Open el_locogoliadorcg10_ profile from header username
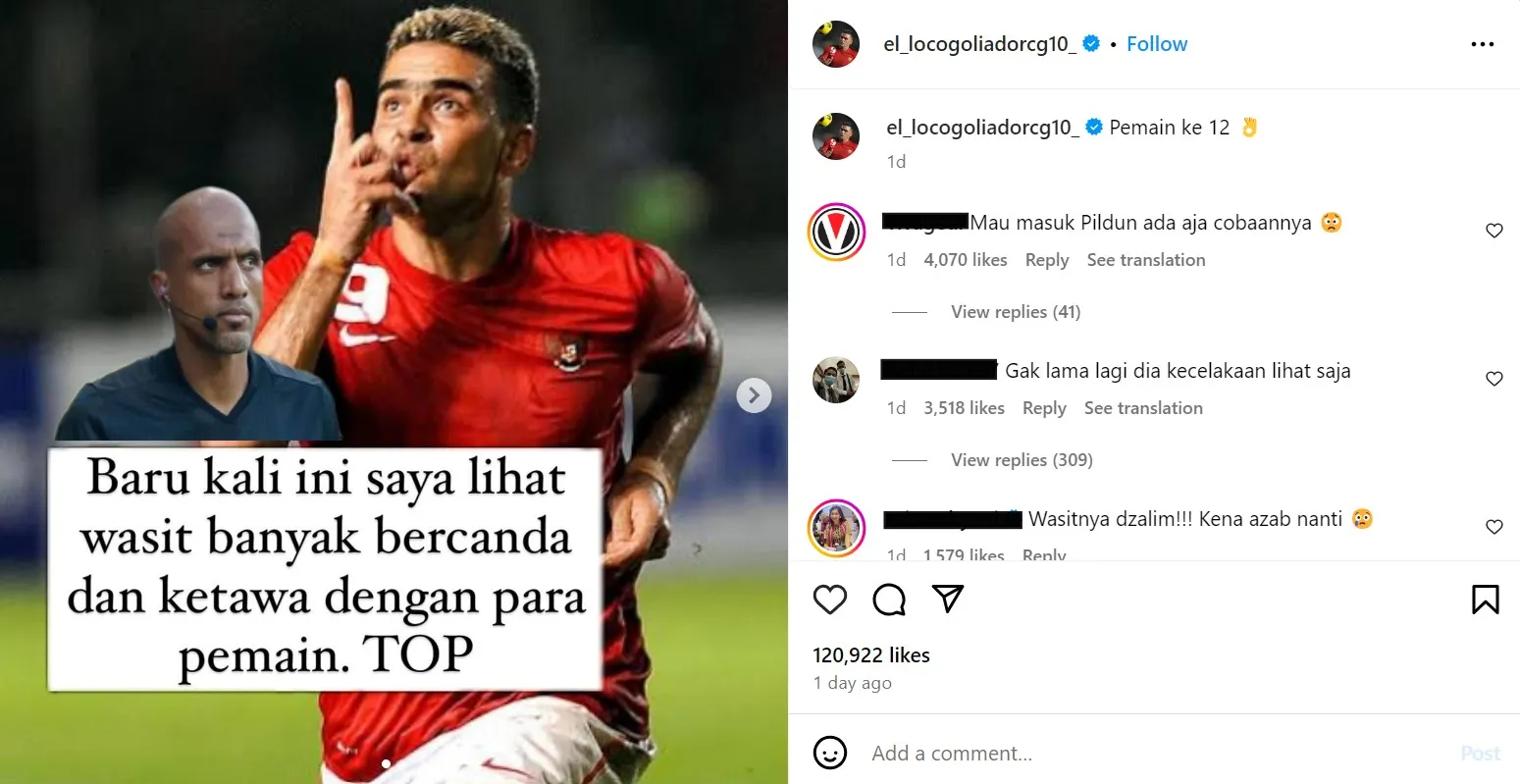The height and width of the screenshot is (784, 1520). pyautogui.click(x=979, y=44)
